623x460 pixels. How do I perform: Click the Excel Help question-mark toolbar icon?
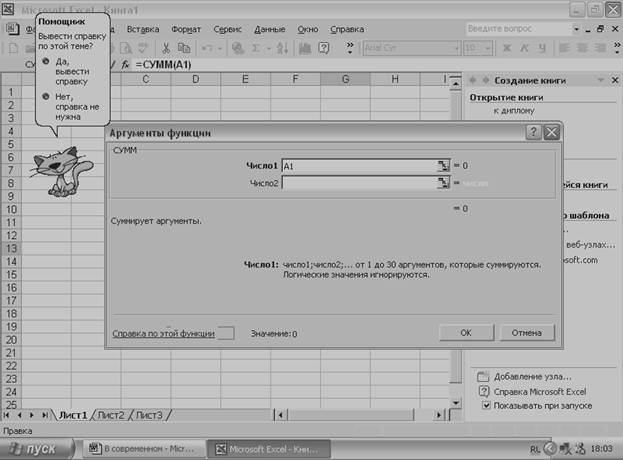coord(324,48)
